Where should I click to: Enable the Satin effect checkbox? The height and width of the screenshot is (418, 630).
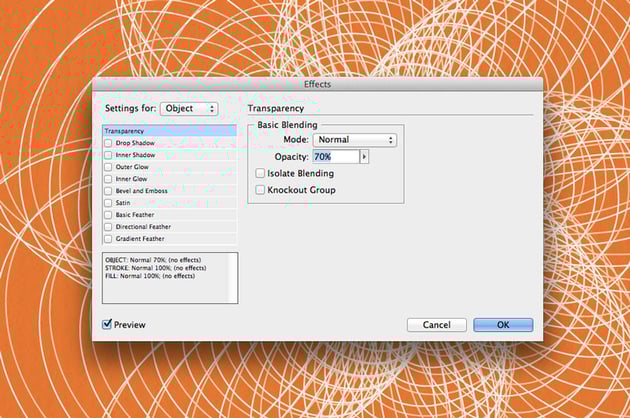tap(108, 203)
